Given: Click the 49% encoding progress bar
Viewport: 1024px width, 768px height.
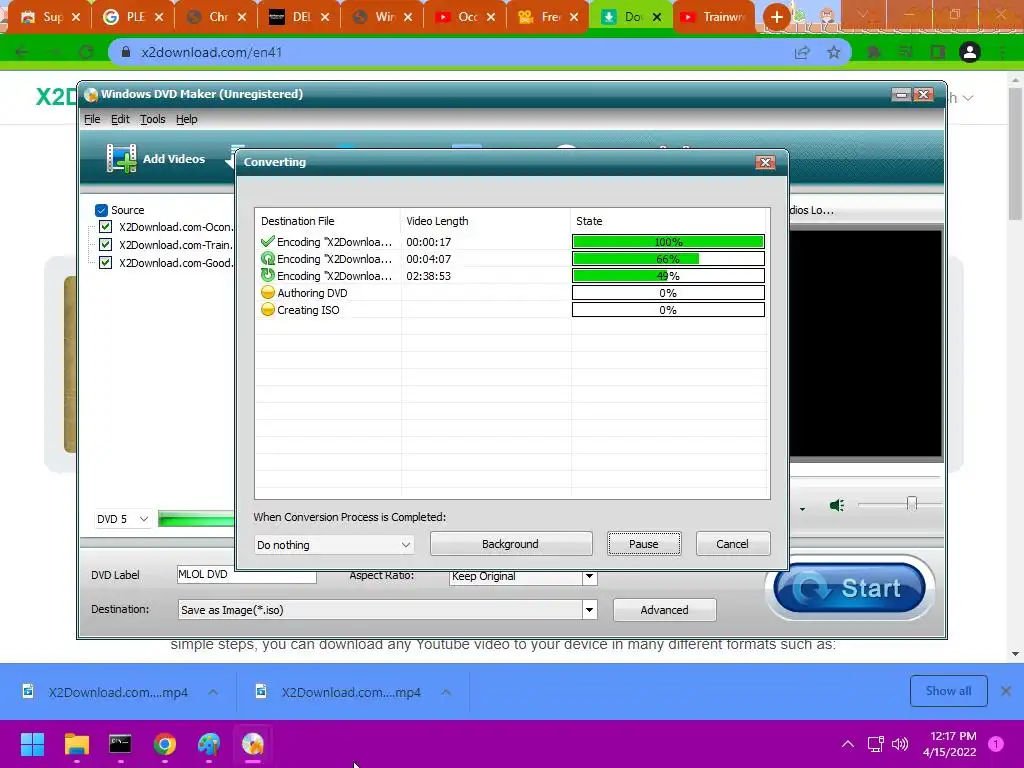Looking at the screenshot, I should click(668, 276).
